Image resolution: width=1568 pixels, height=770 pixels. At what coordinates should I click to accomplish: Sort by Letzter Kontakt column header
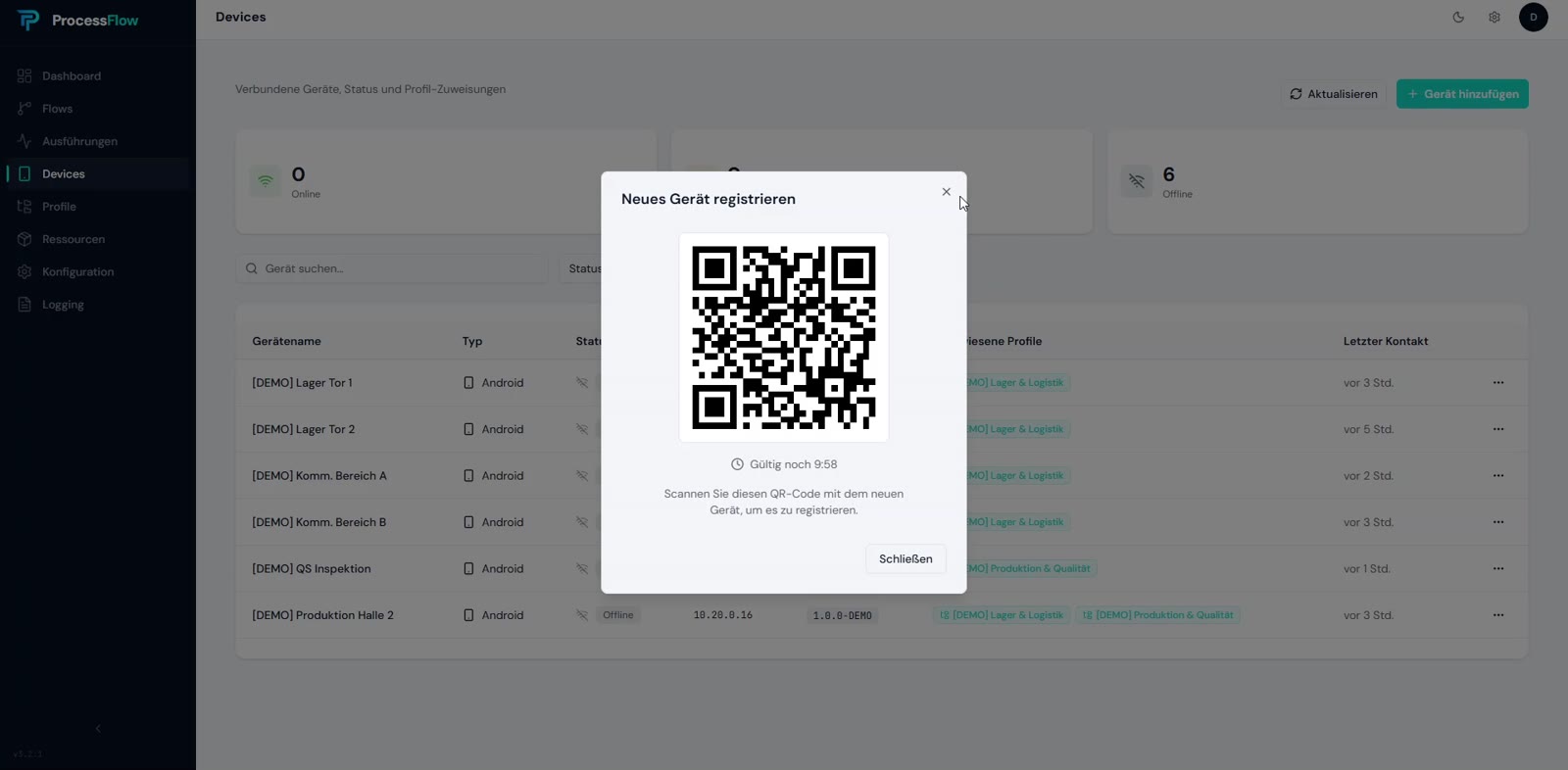point(1386,342)
